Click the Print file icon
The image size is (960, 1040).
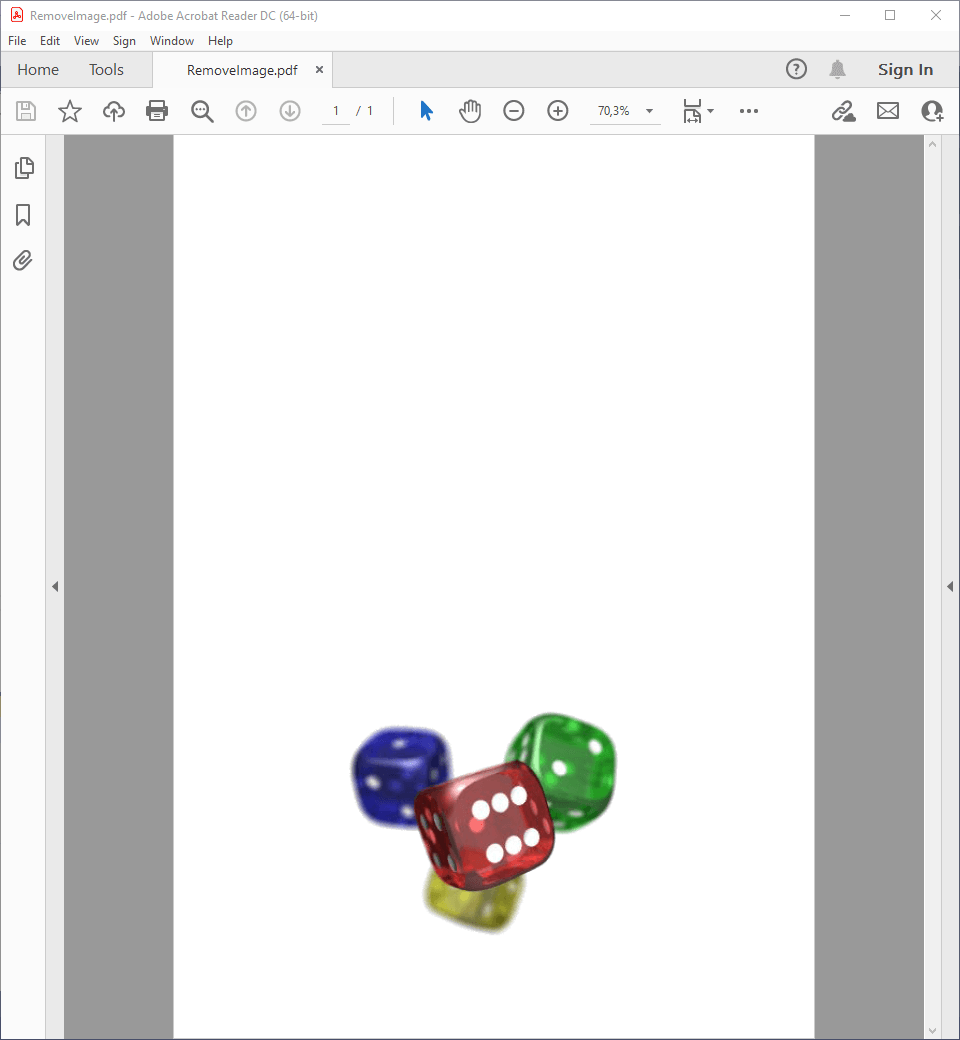point(157,111)
